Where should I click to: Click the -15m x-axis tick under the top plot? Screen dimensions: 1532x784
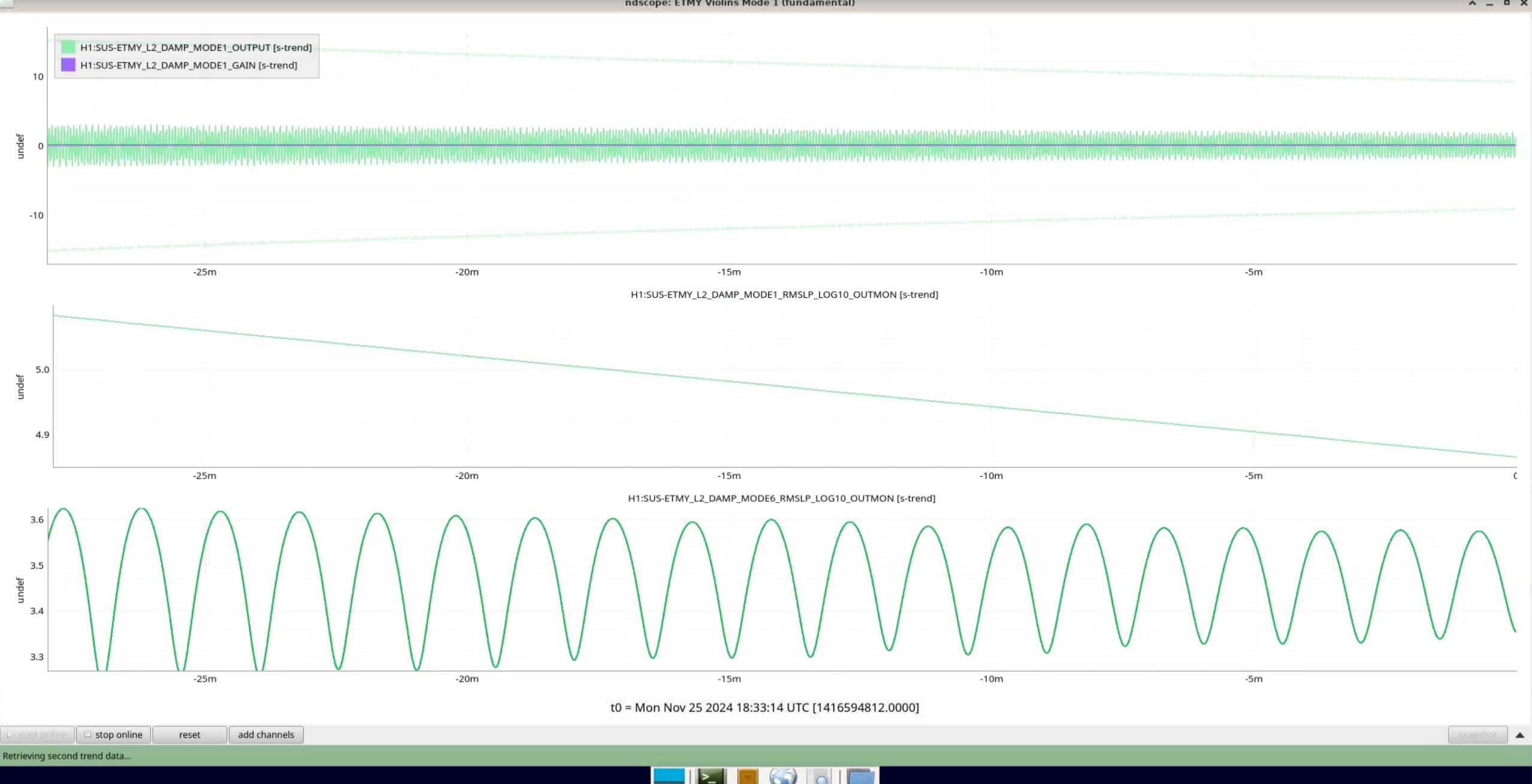pyautogui.click(x=729, y=272)
